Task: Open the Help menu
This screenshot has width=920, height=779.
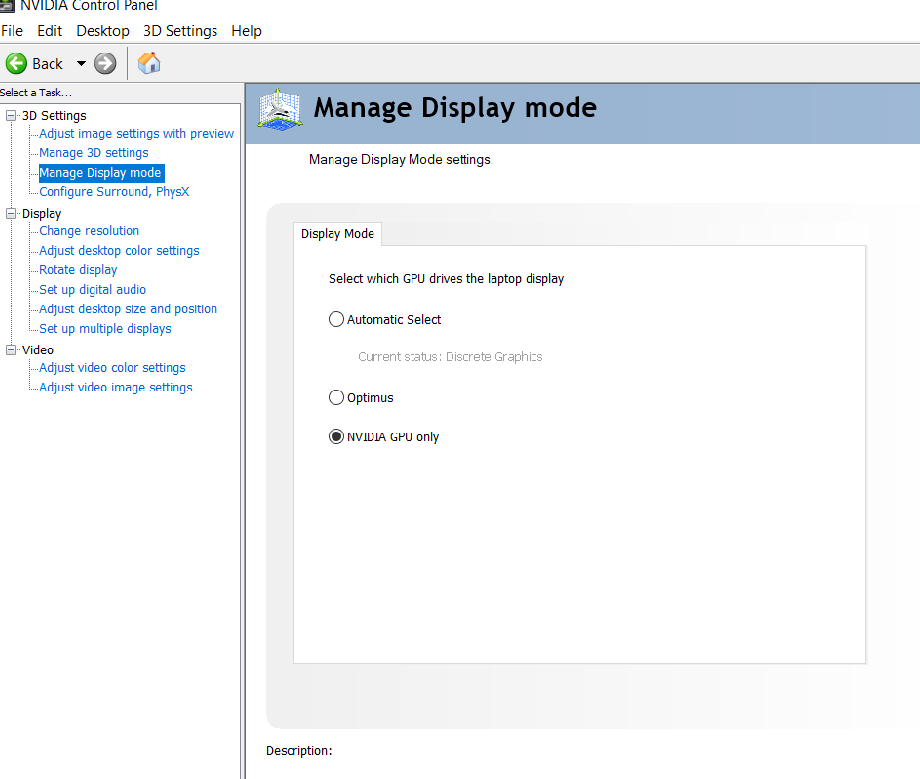Action: 246,31
